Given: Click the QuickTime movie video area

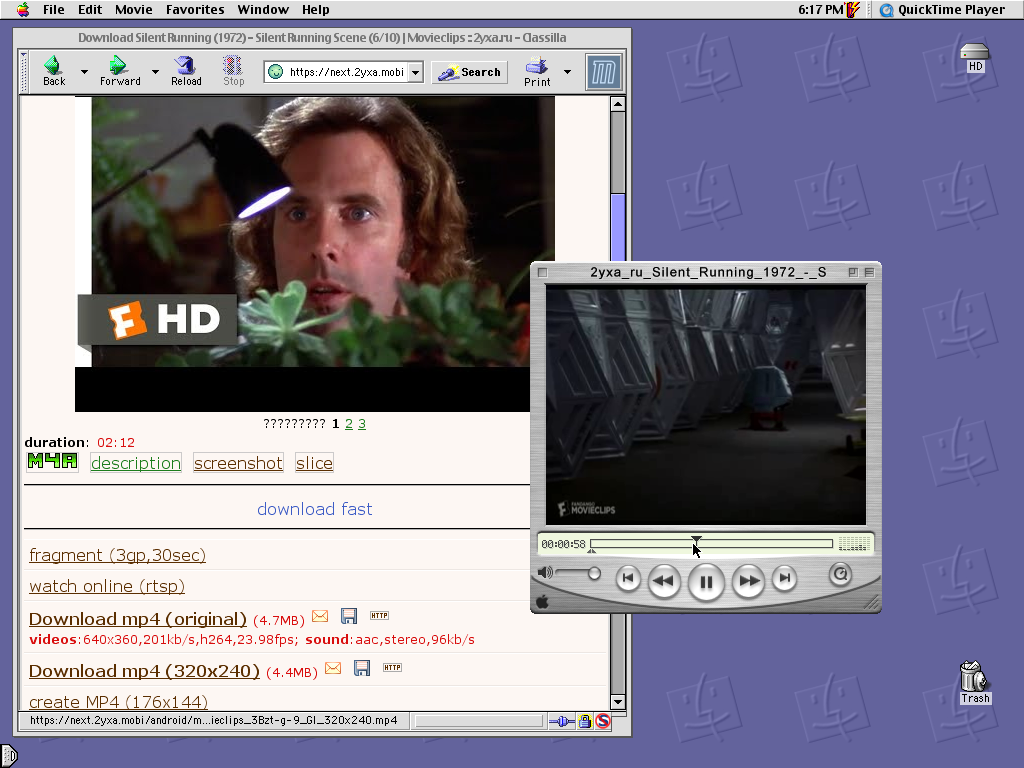Looking at the screenshot, I should (x=706, y=406).
